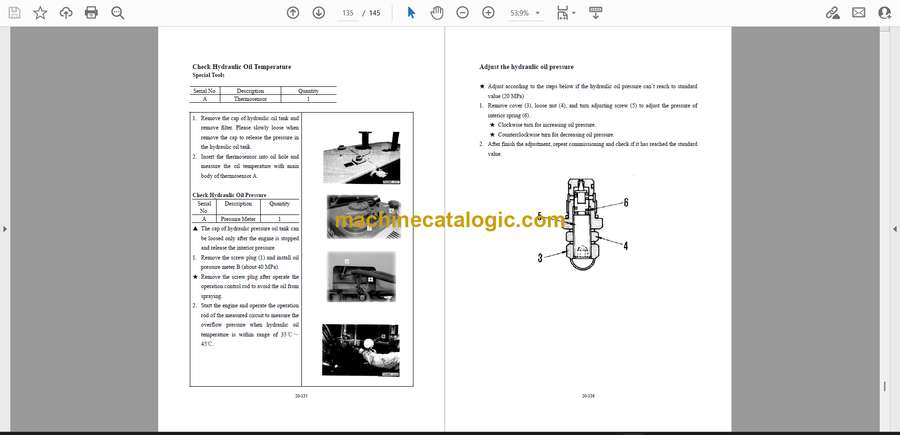Open the share with others person icon
The width and height of the screenshot is (900, 435).
point(885,13)
